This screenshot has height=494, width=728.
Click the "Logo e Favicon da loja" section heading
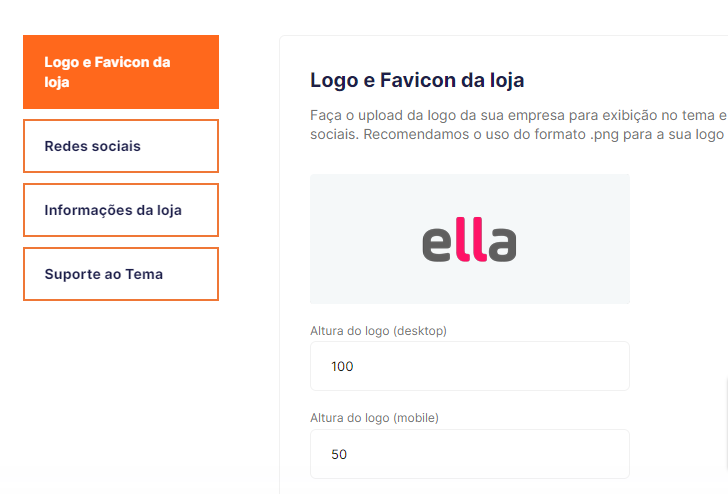pyautogui.click(x=417, y=80)
